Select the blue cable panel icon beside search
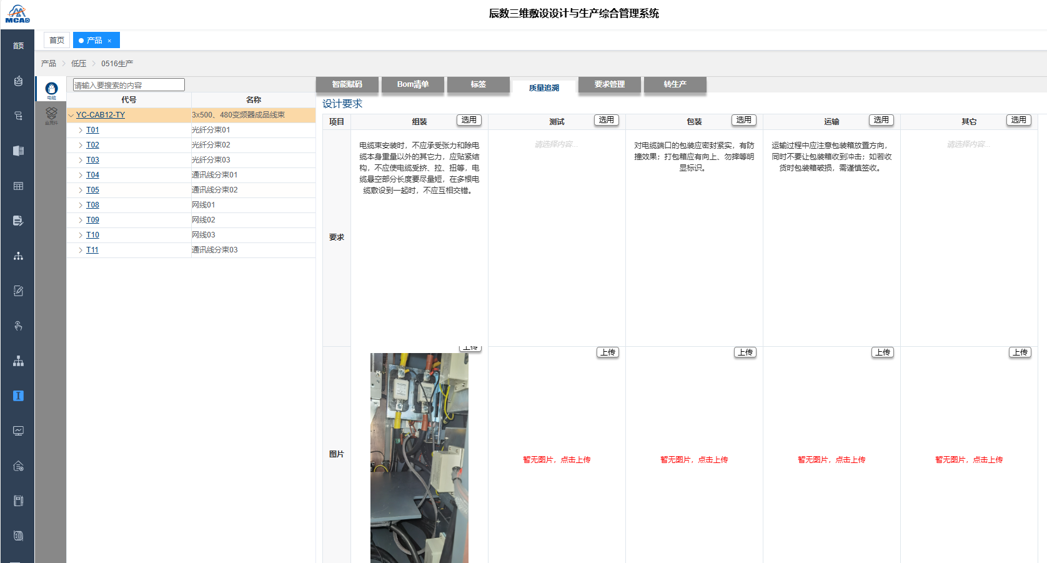This screenshot has width=1047, height=563. (x=51, y=89)
